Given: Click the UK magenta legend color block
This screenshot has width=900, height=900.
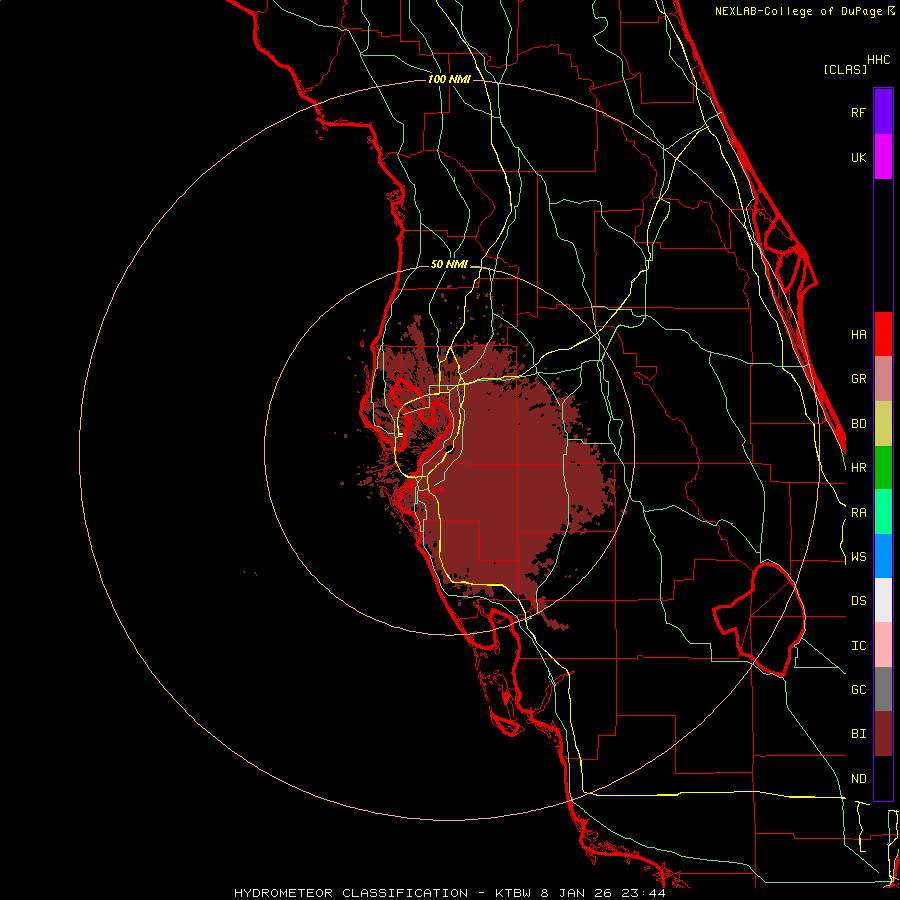Looking at the screenshot, I should [883, 157].
